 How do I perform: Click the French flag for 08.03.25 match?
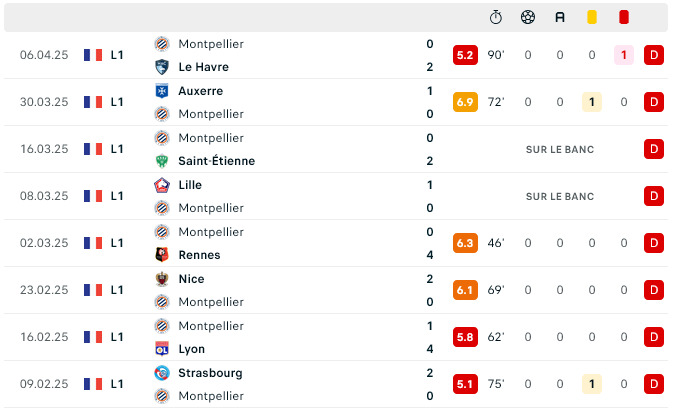coord(93,196)
